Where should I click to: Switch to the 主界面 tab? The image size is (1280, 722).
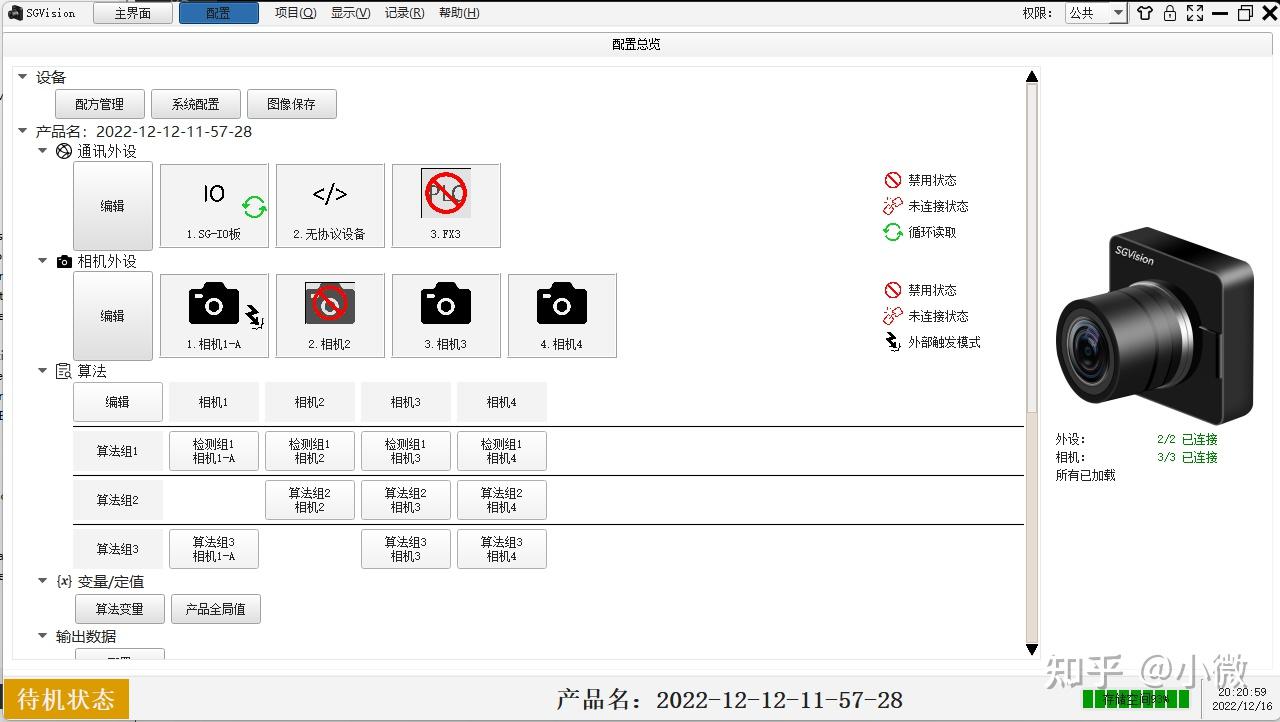coord(132,13)
